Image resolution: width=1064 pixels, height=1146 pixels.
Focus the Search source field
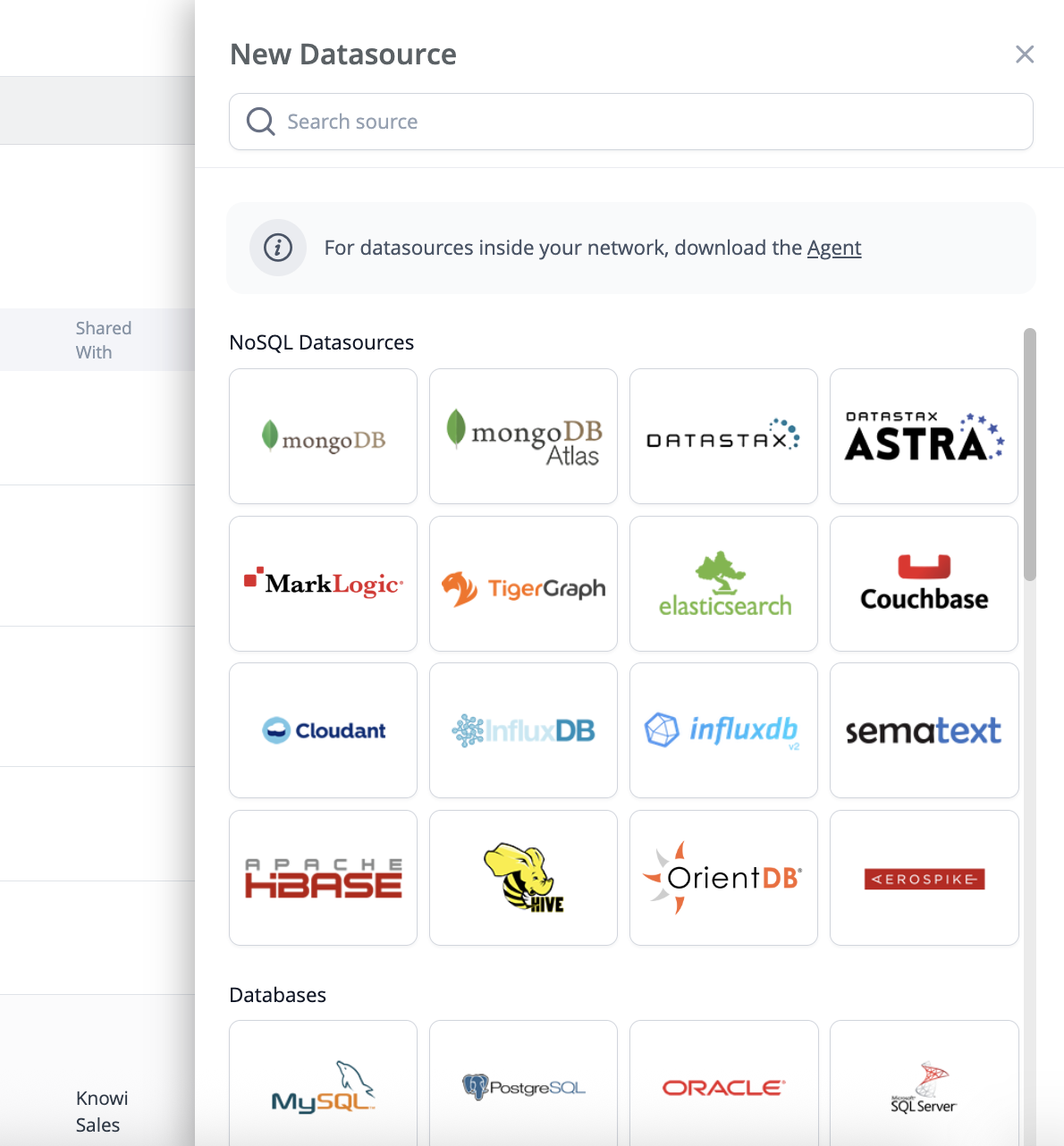click(631, 122)
